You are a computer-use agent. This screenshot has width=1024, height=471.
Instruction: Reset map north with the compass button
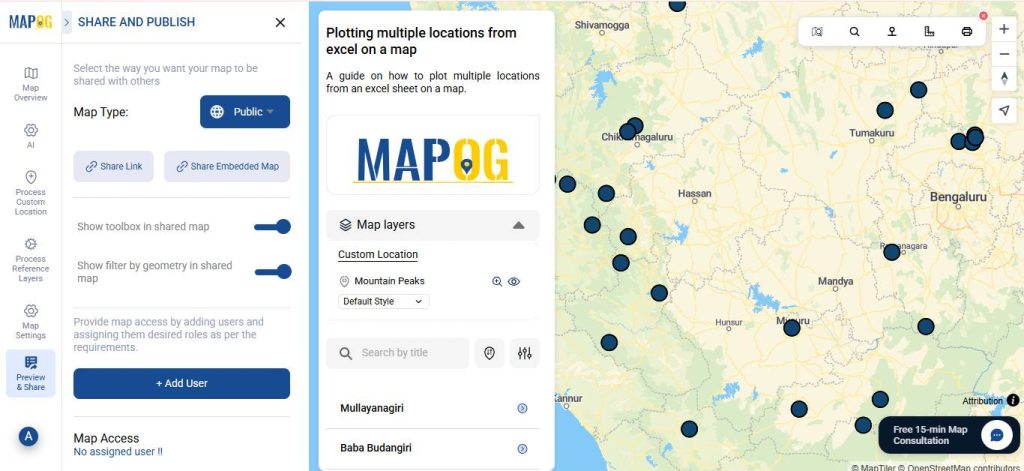click(x=1004, y=78)
